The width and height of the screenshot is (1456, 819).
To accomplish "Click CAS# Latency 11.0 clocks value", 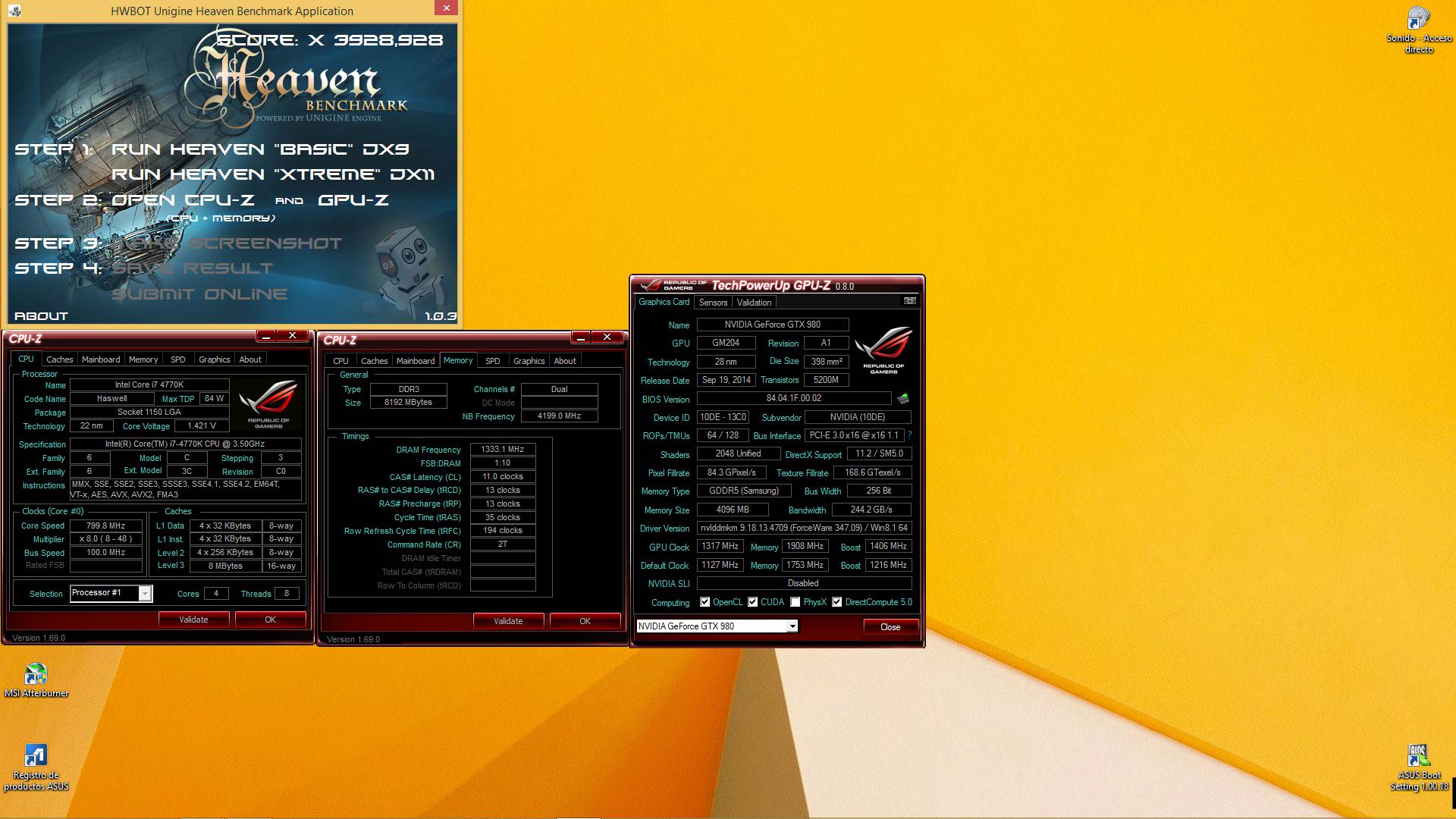I will point(503,477).
